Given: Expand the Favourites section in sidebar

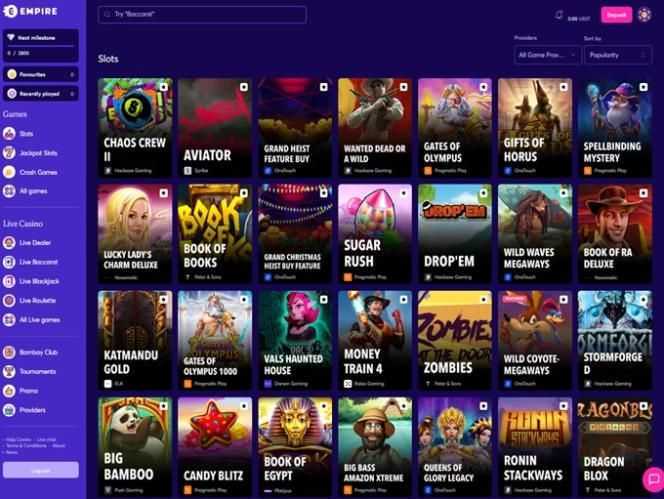Looking at the screenshot, I should click(41, 75).
